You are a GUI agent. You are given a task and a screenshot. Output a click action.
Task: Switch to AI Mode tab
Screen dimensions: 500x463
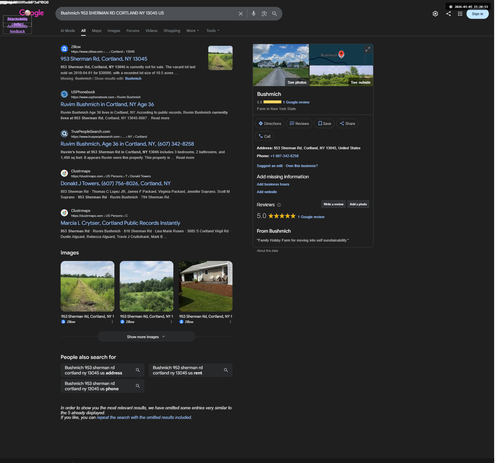tap(68, 31)
